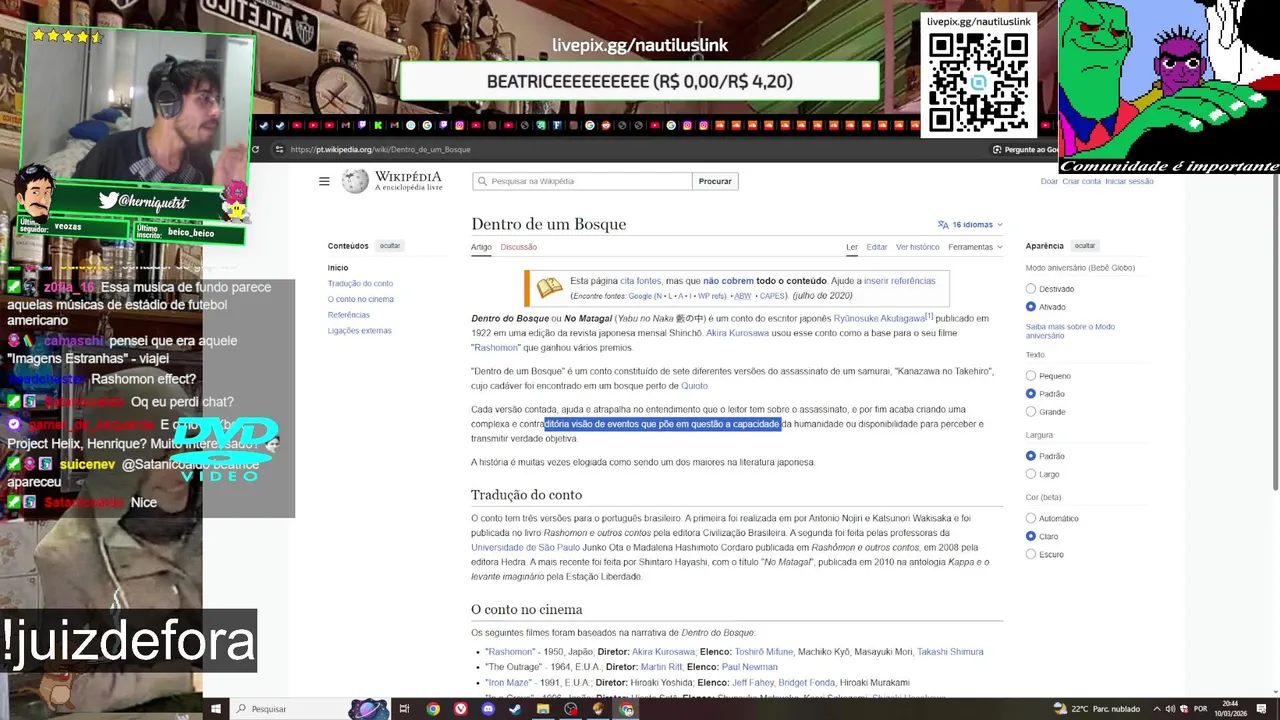Switch to the 'Discussão' tab
This screenshot has width=1280, height=720.
518,247
